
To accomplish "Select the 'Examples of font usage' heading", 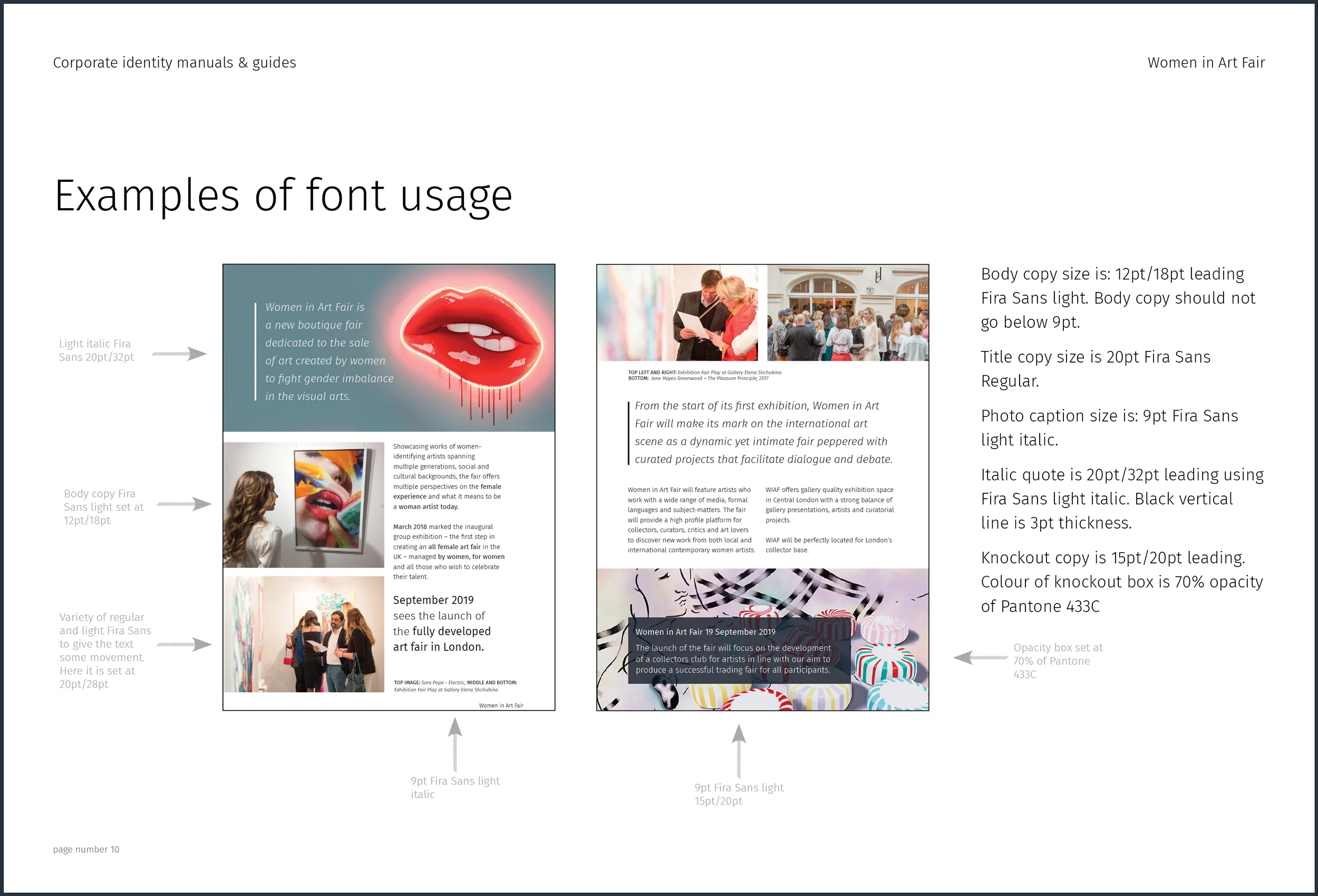I will coord(283,195).
